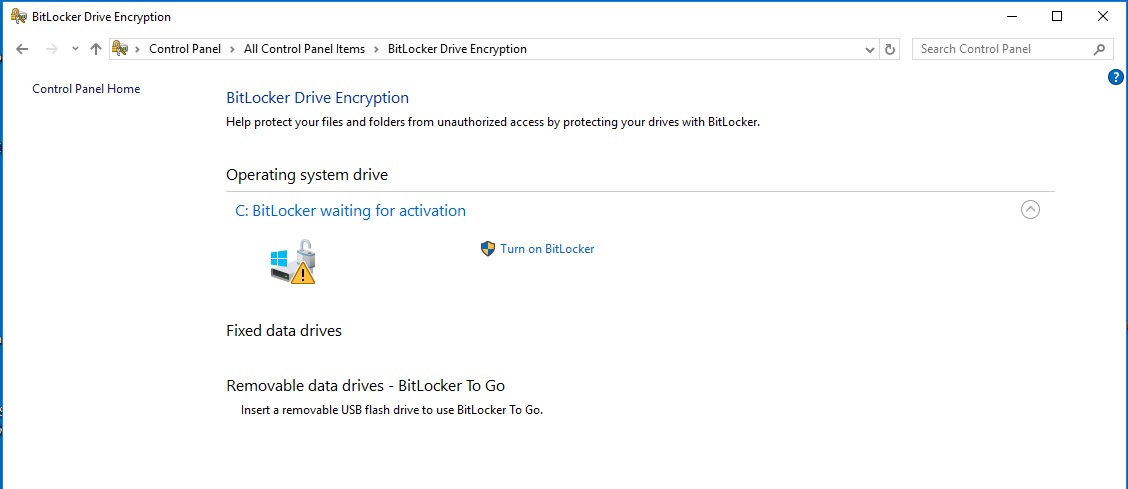Click C: BitLocker waiting for activation
Screen dimensions: 1128x489
tap(350, 211)
